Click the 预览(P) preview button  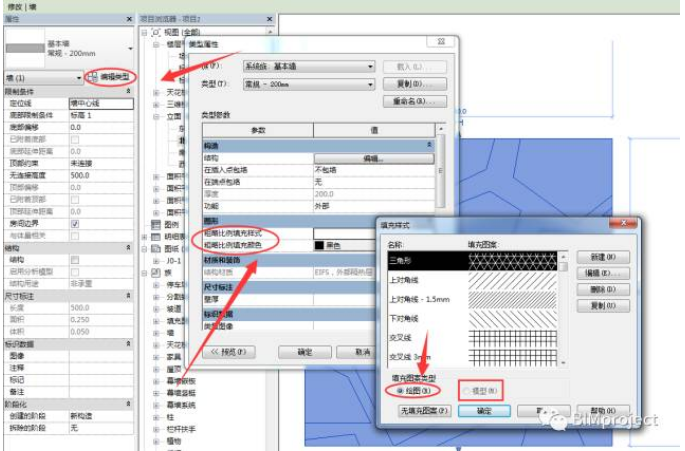point(228,352)
